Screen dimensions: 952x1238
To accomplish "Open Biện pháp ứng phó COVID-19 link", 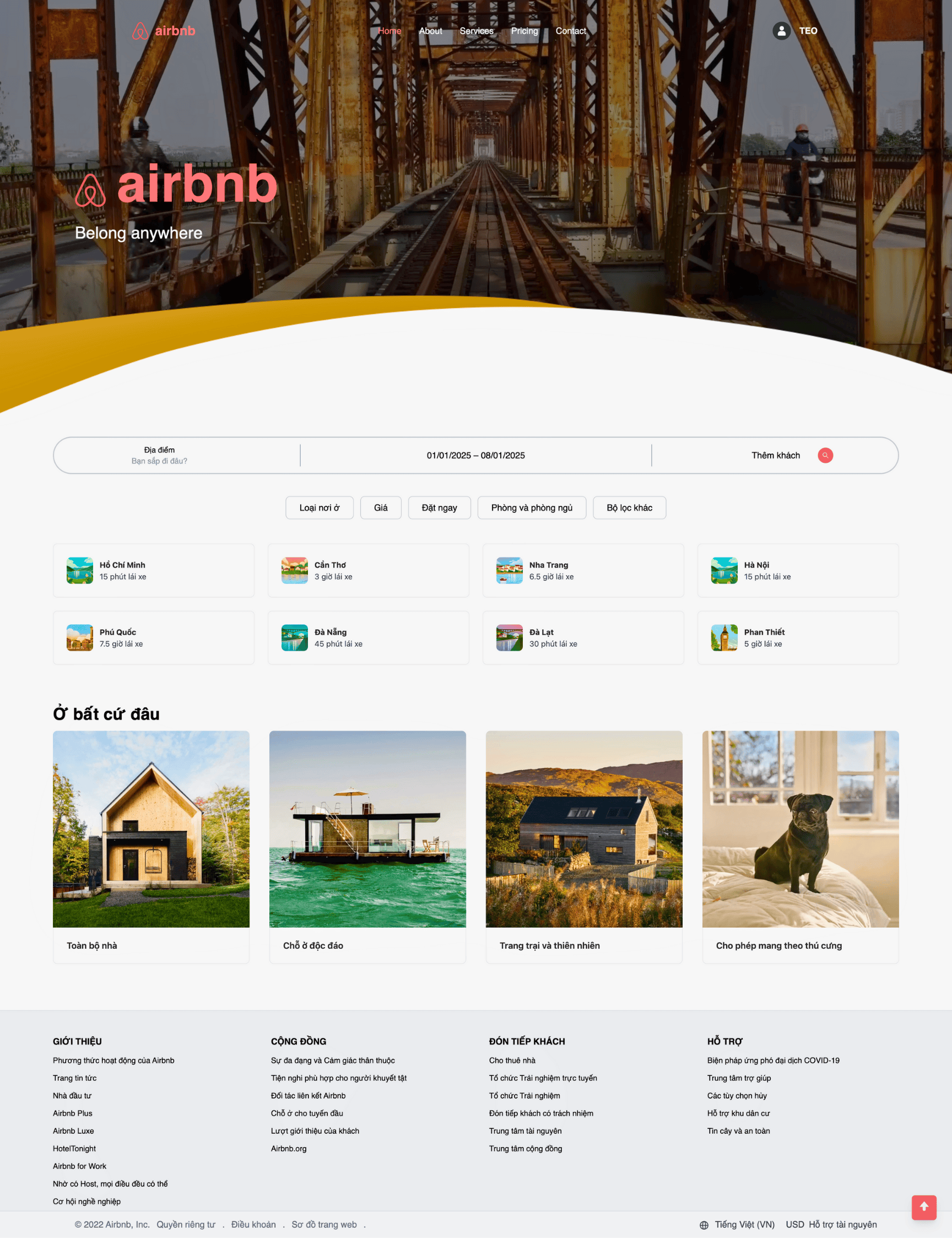I will [773, 1060].
